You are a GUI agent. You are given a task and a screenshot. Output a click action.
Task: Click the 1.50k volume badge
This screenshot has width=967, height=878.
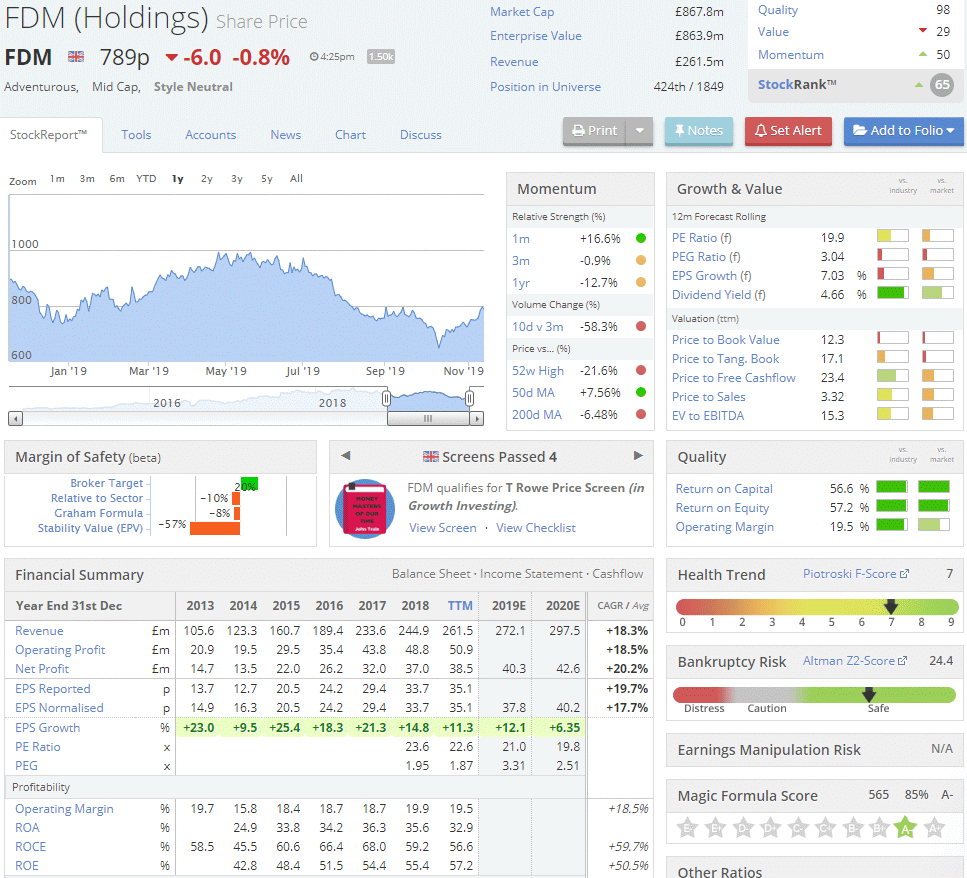point(381,57)
